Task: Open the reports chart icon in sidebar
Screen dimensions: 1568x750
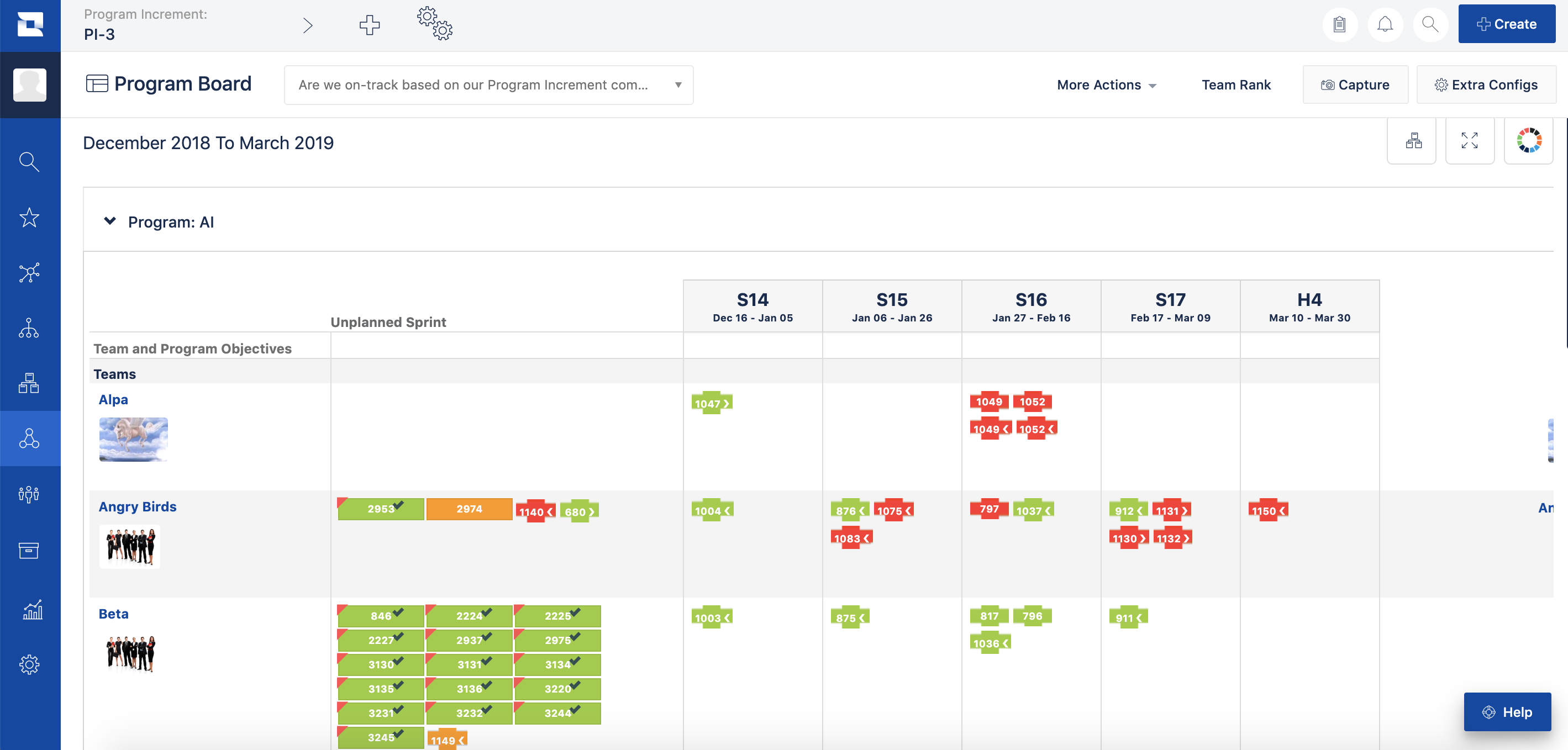Action: 29,610
